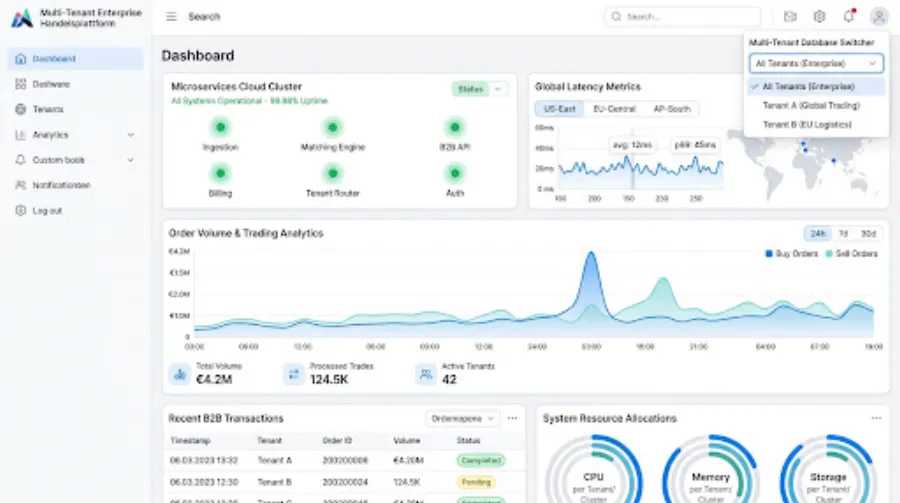Choose Tenant A (Global Trading) option
The height and width of the screenshot is (503, 900).
pos(816,106)
